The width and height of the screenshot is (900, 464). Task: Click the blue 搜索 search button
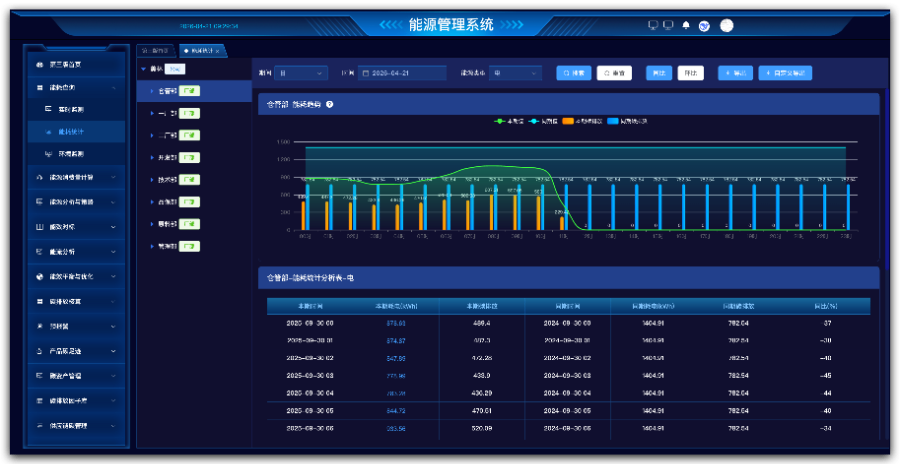click(574, 73)
